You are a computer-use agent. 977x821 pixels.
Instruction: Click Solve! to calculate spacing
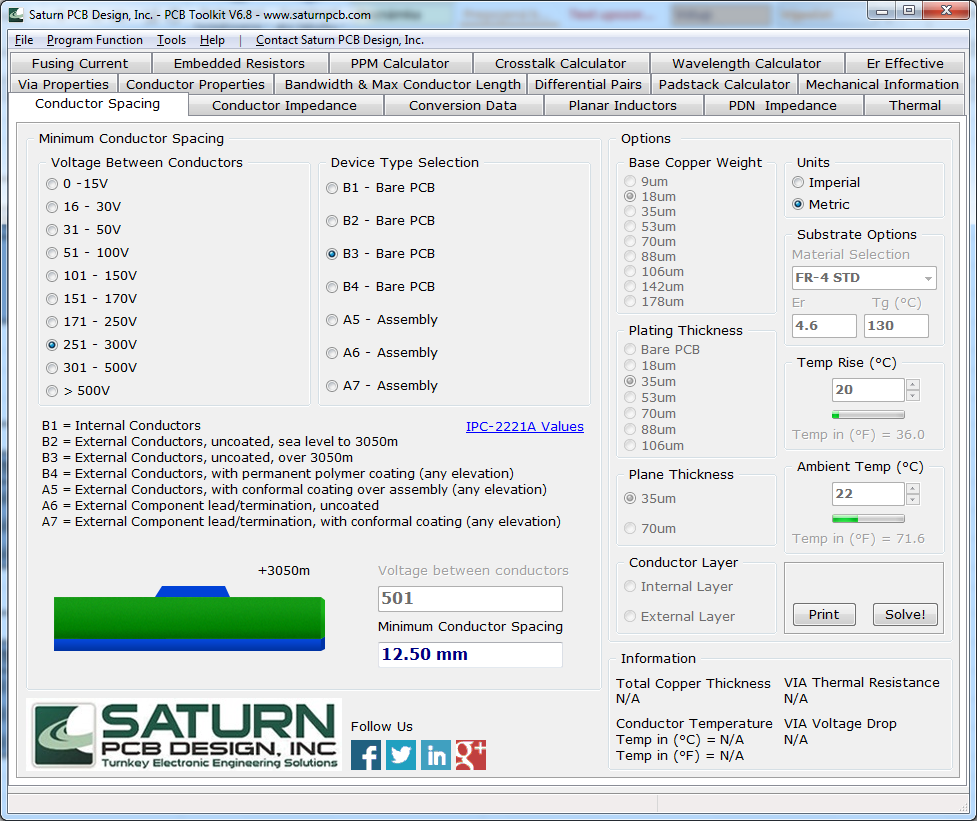[904, 614]
